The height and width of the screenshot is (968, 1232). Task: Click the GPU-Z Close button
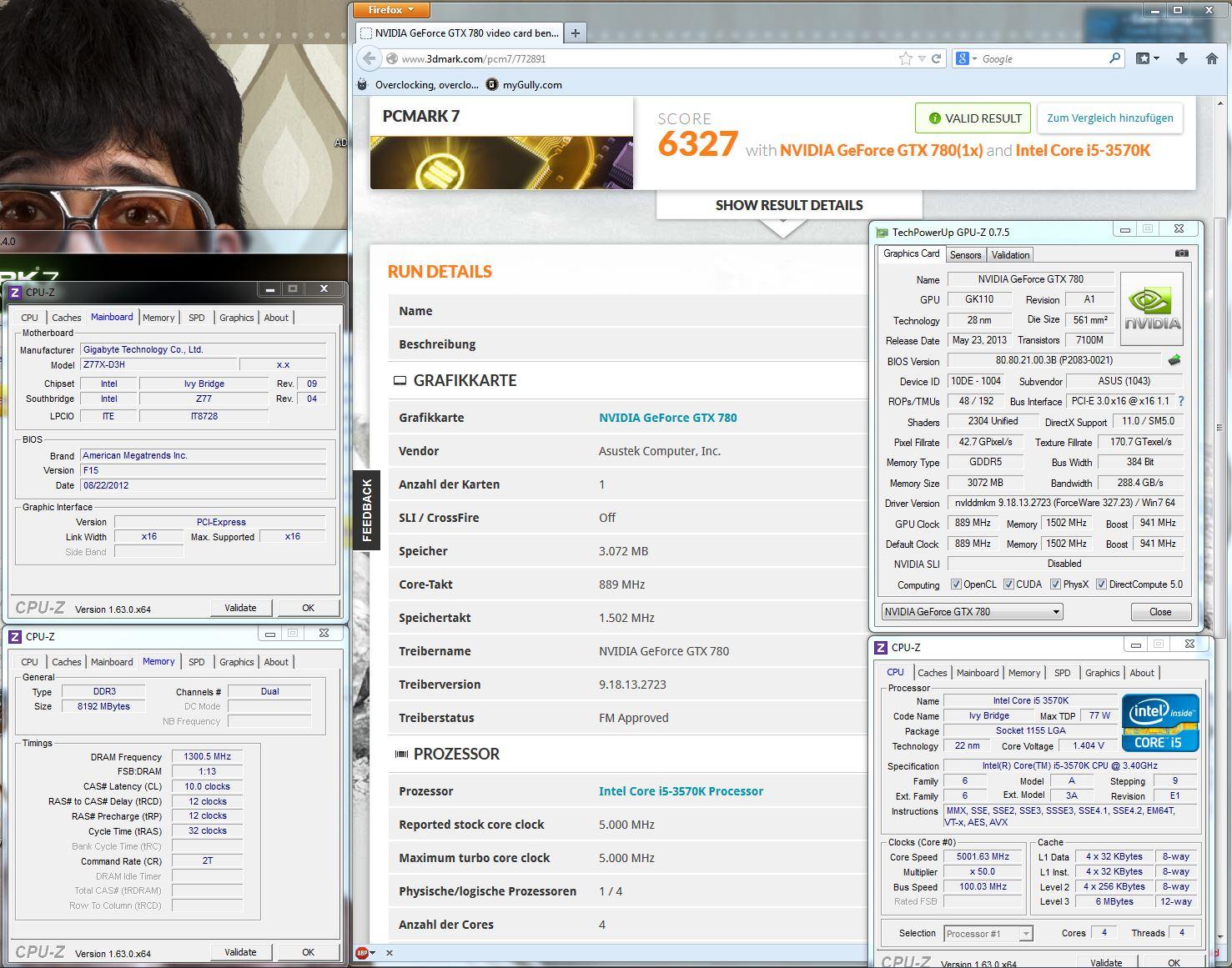(1160, 612)
